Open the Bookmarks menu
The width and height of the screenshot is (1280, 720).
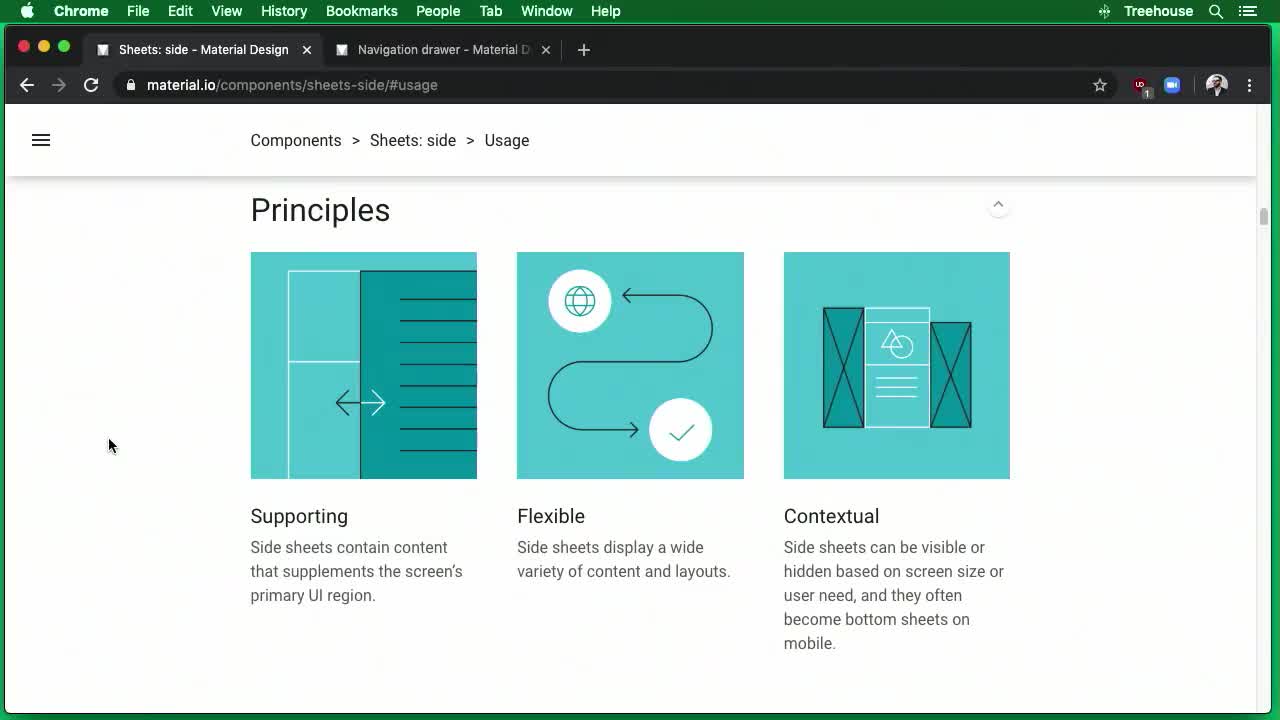pos(361,11)
